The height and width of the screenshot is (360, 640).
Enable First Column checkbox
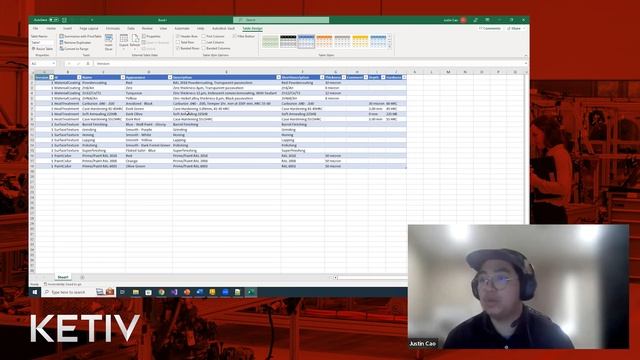click(x=204, y=36)
